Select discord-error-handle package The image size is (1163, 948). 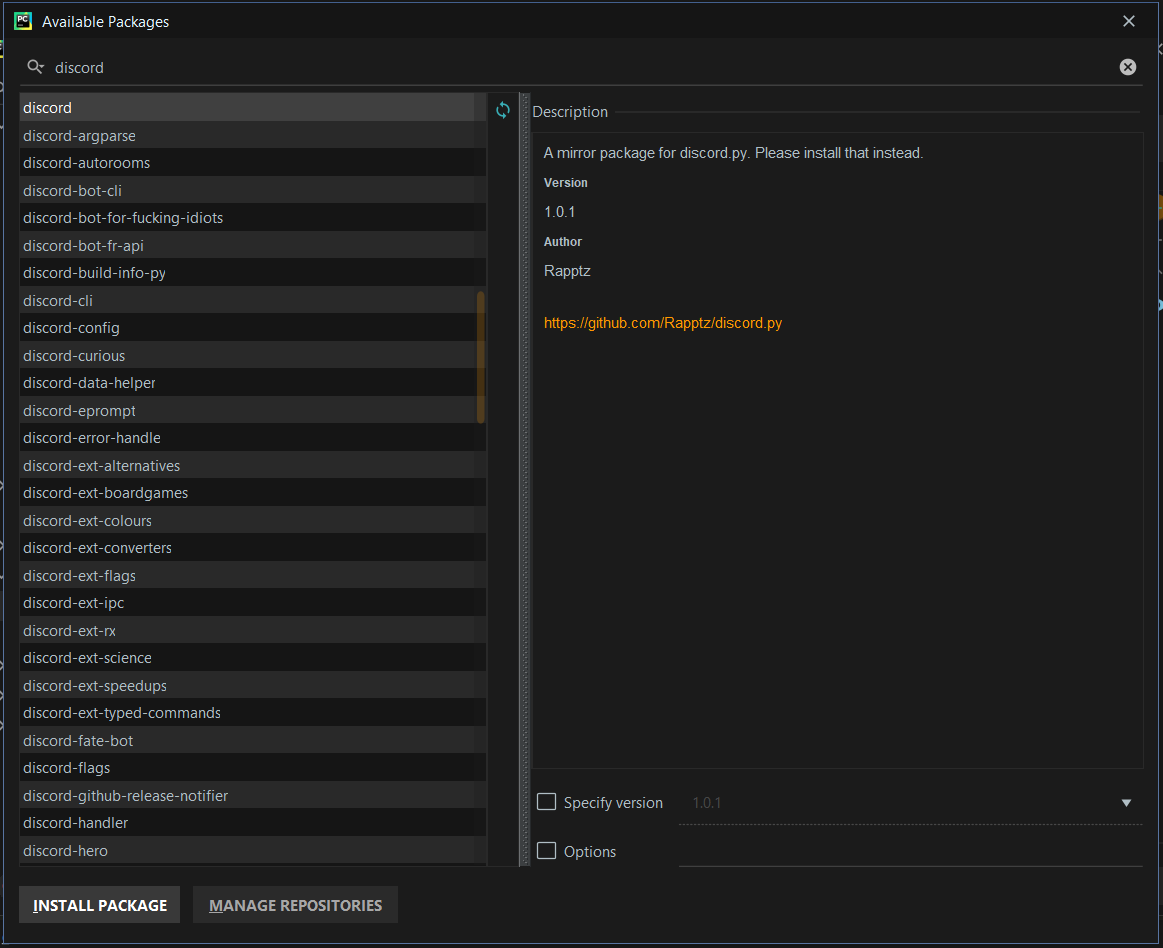coord(252,438)
